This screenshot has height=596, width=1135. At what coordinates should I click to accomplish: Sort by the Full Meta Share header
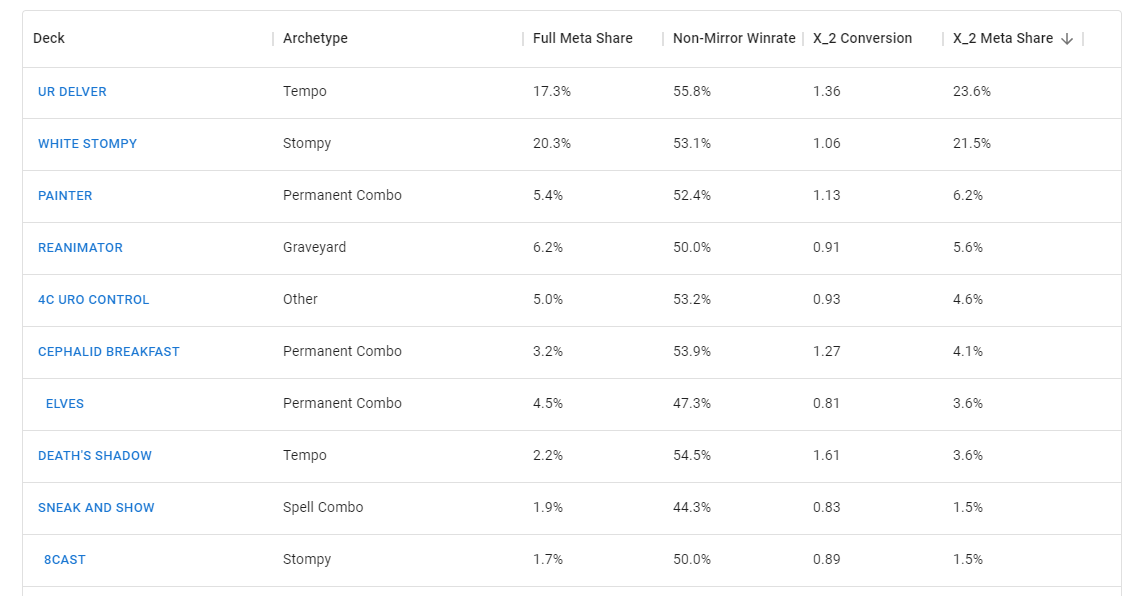(583, 38)
